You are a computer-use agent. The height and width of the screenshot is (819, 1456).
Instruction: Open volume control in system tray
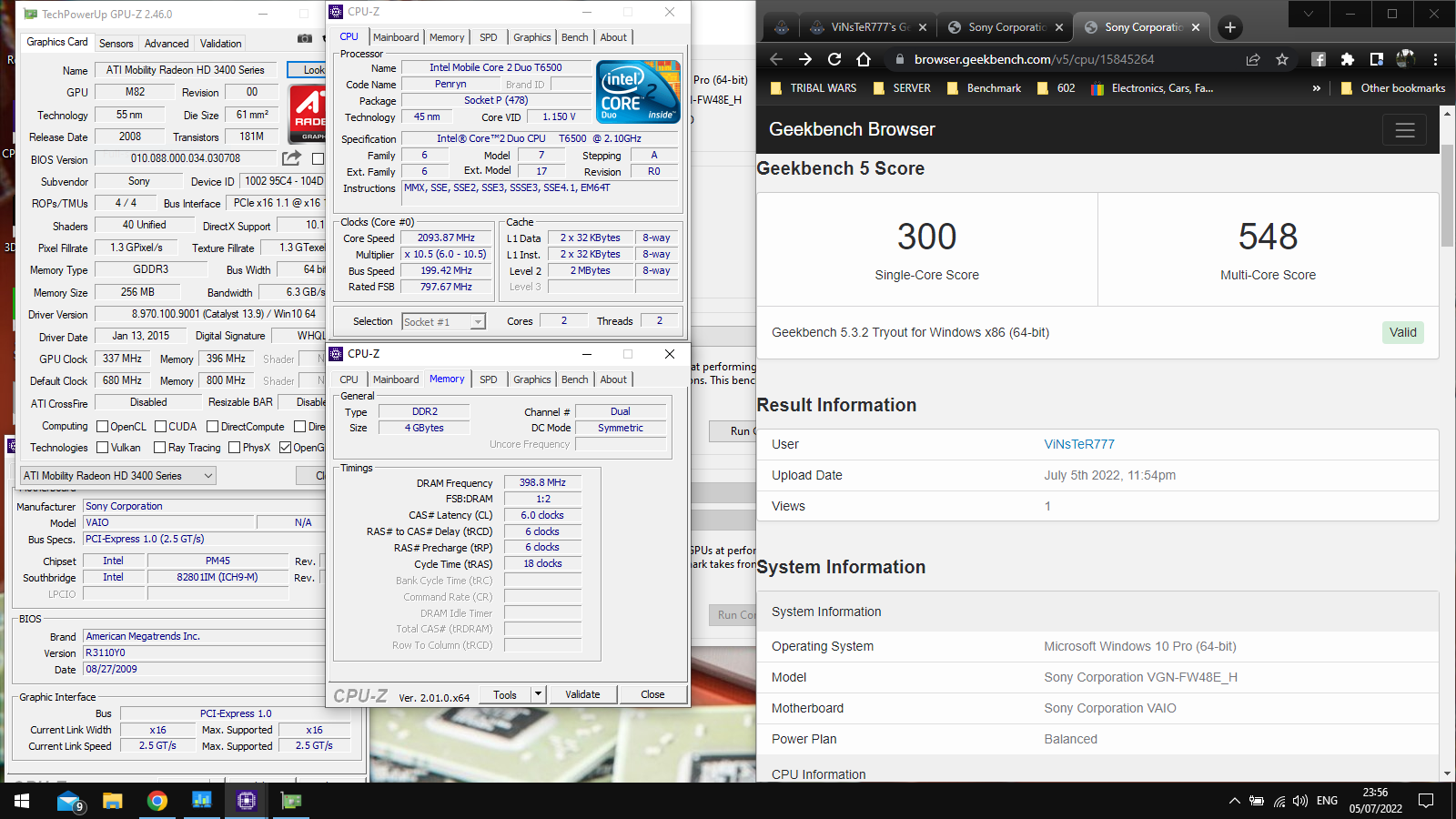(1300, 801)
